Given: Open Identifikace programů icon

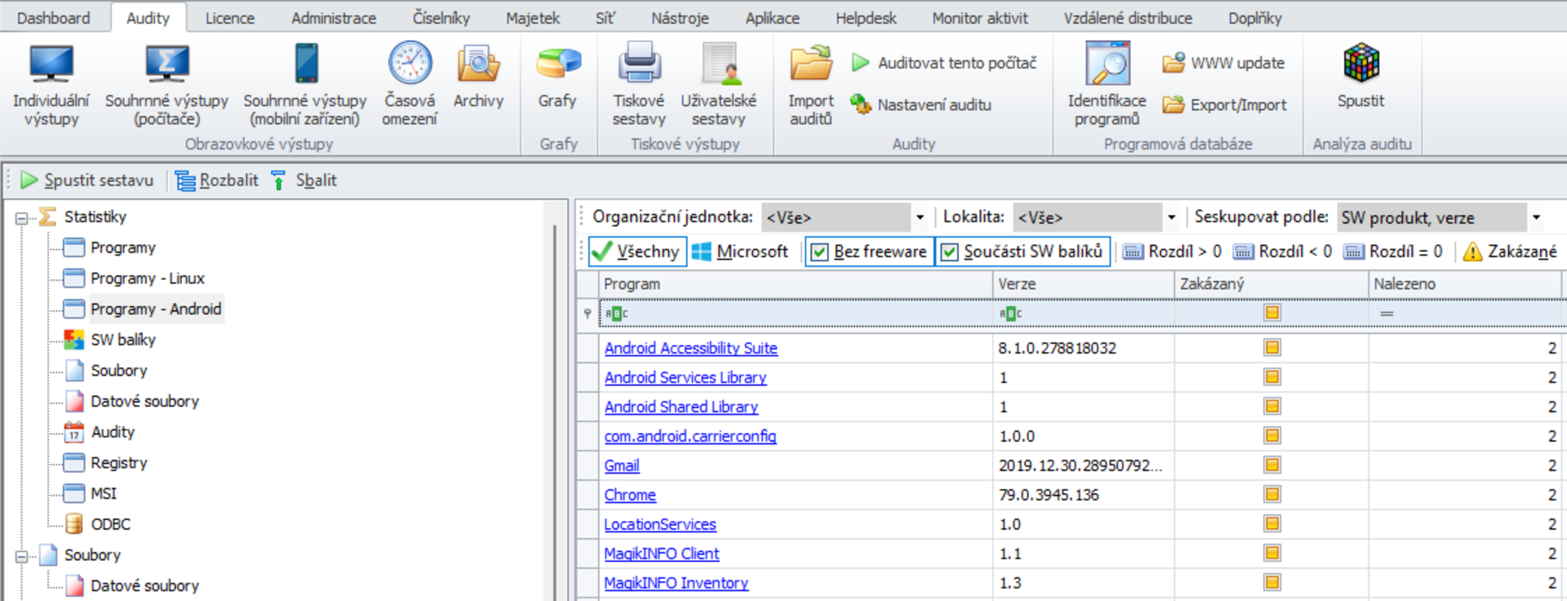Looking at the screenshot, I should 1107,63.
